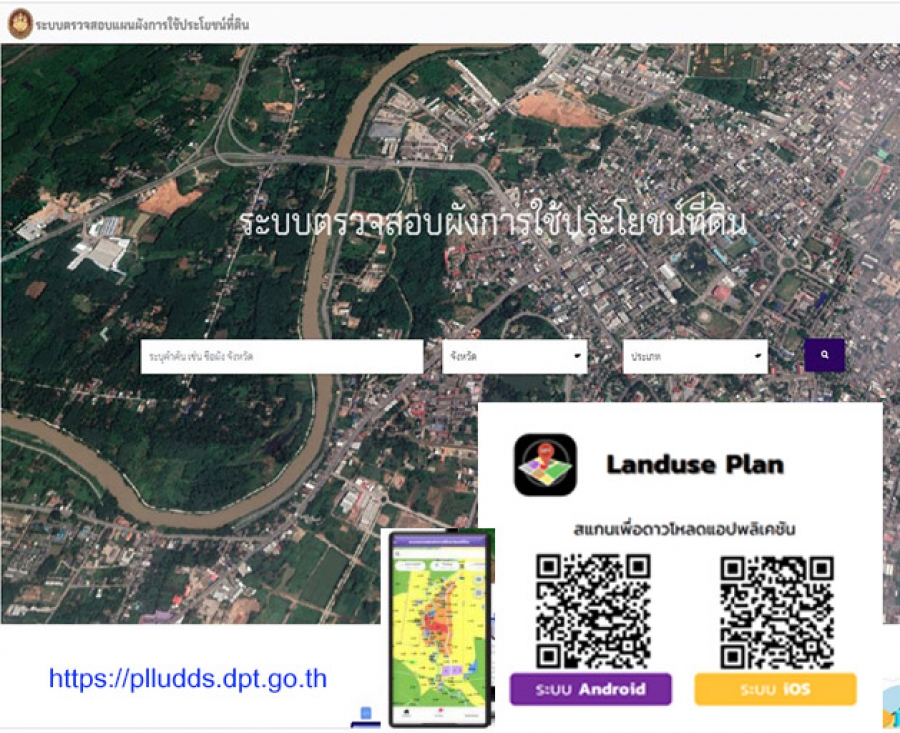This screenshot has width=900, height=733.
Task: Click the large heading ระบบตรวจสอบผังการใช้ประโยชน์ที่ดิน
Action: 492,222
